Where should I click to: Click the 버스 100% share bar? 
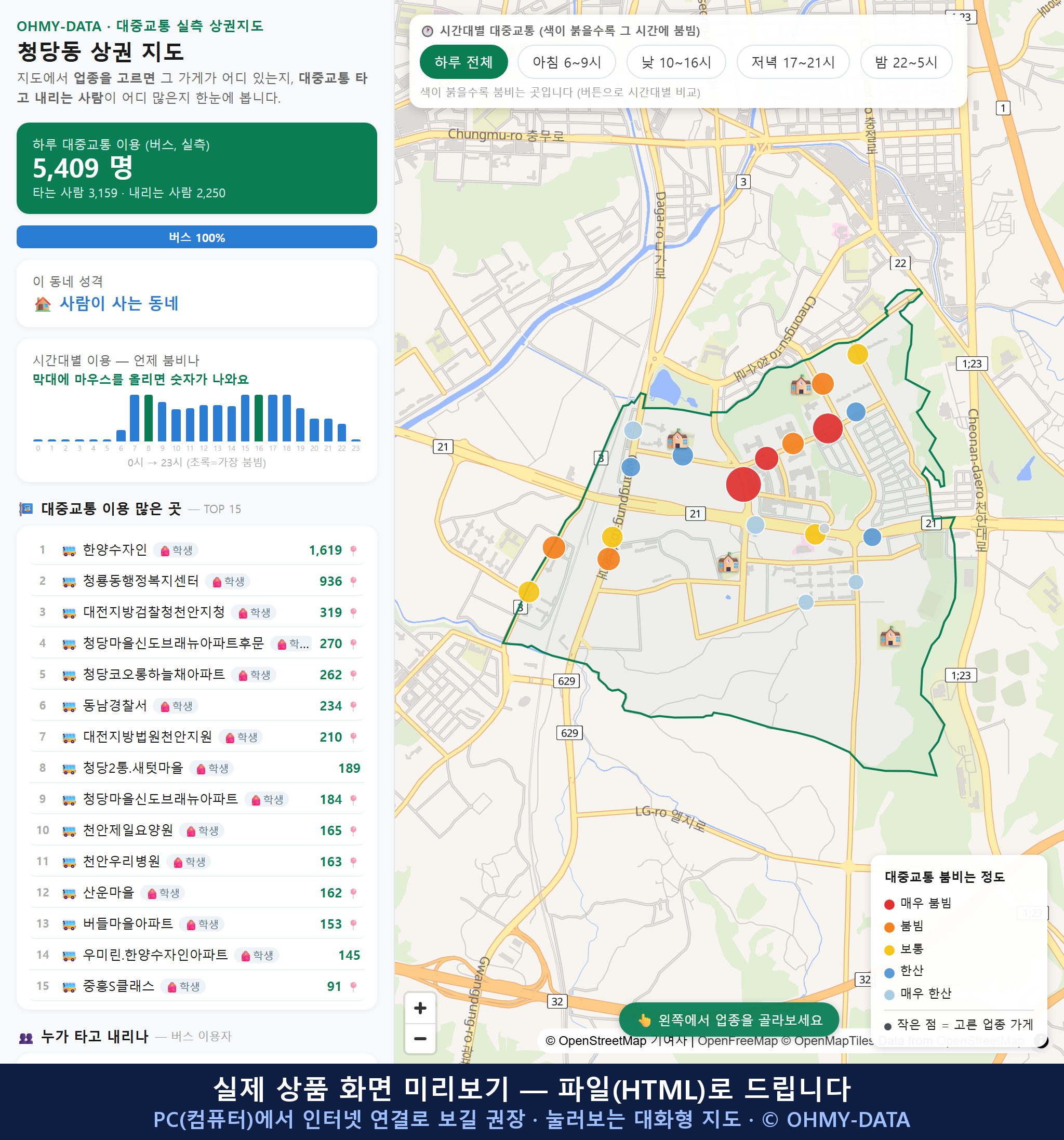coord(197,237)
